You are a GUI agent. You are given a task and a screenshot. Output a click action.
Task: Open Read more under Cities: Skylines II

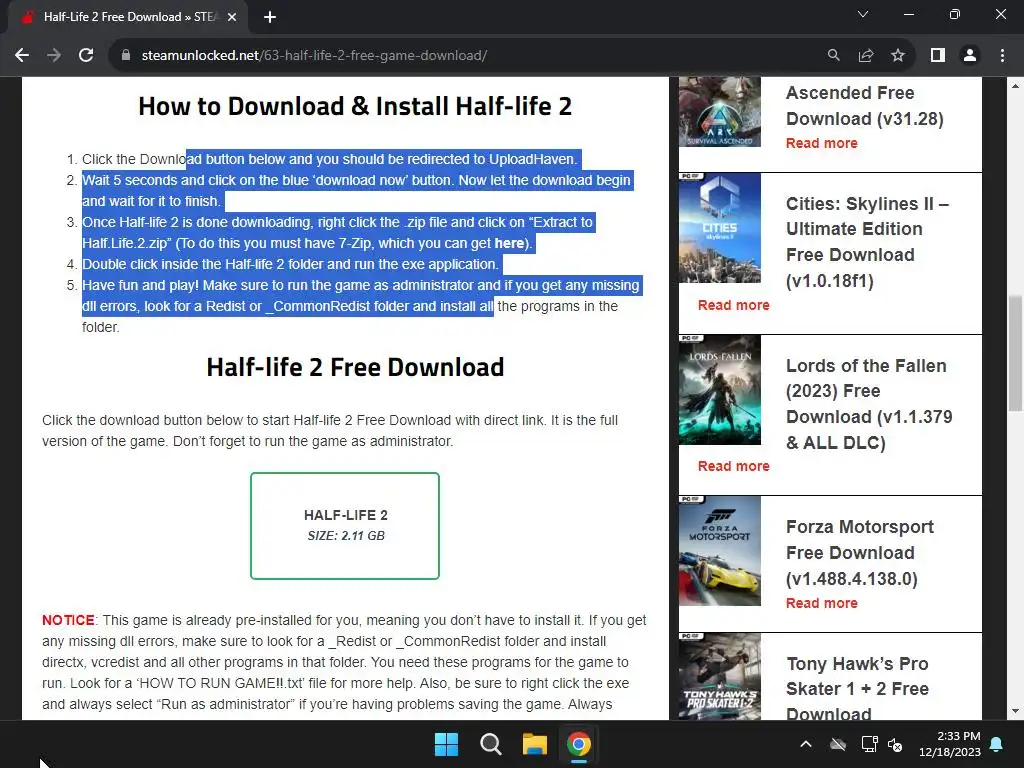click(733, 306)
